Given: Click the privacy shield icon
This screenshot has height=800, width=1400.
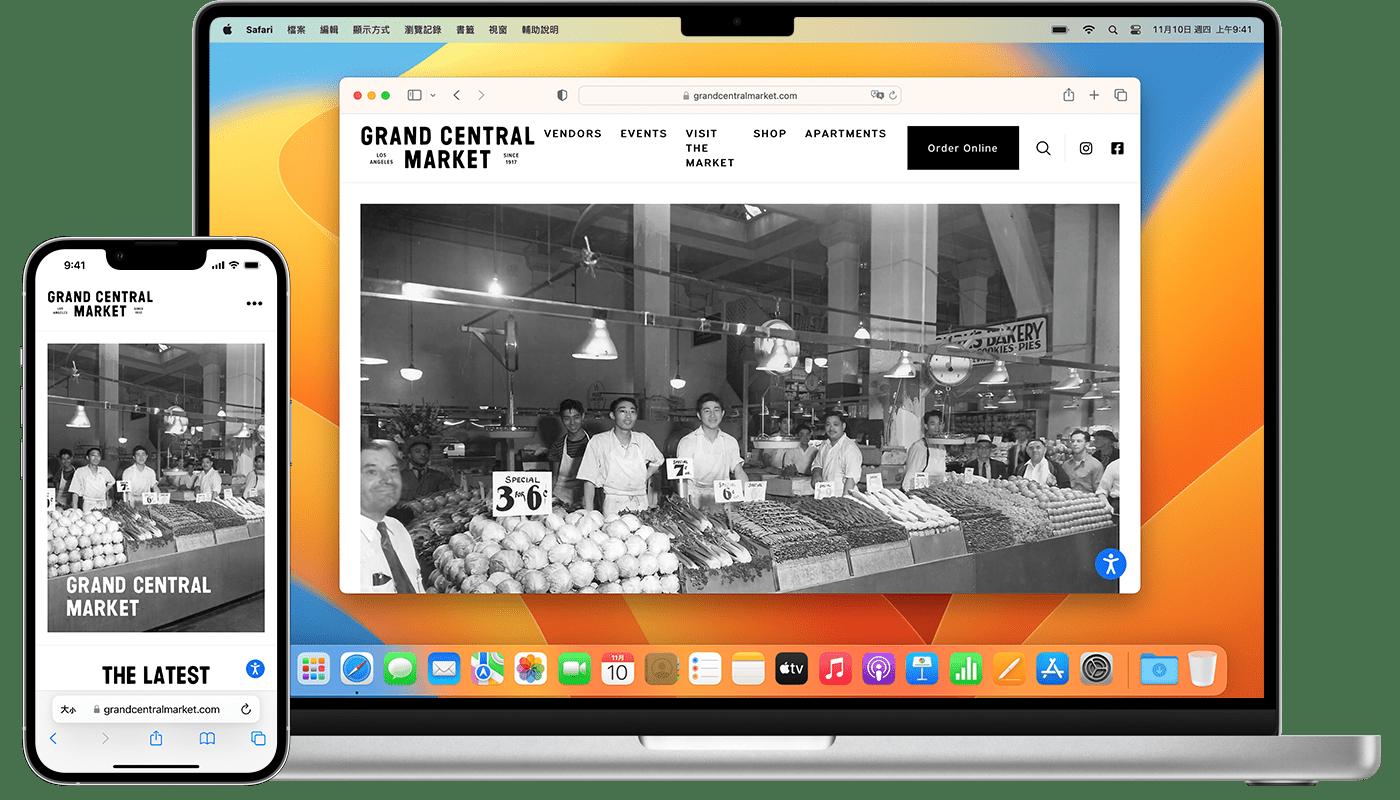Looking at the screenshot, I should pyautogui.click(x=562, y=95).
